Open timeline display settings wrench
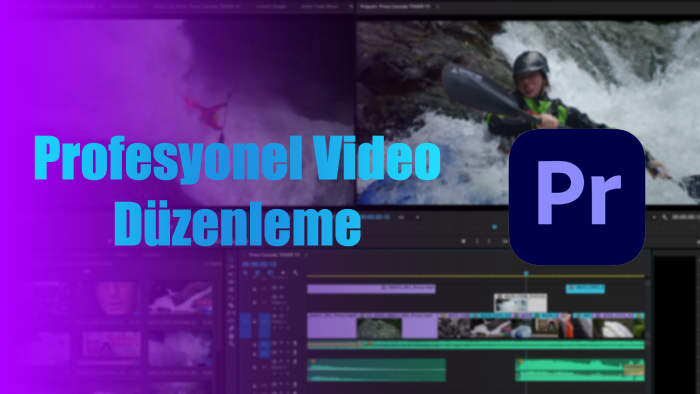 pos(296,273)
